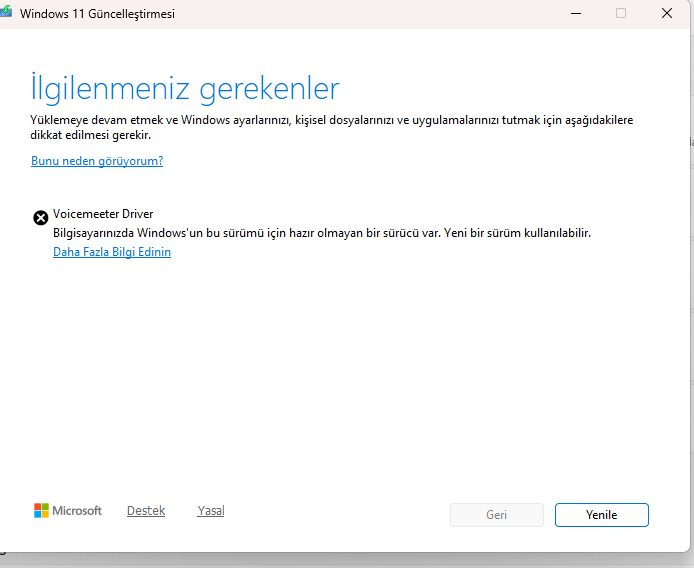The width and height of the screenshot is (694, 568).
Task: Click the 'Windows 11 Güncelleştirmesi' title text
Action: point(97,14)
